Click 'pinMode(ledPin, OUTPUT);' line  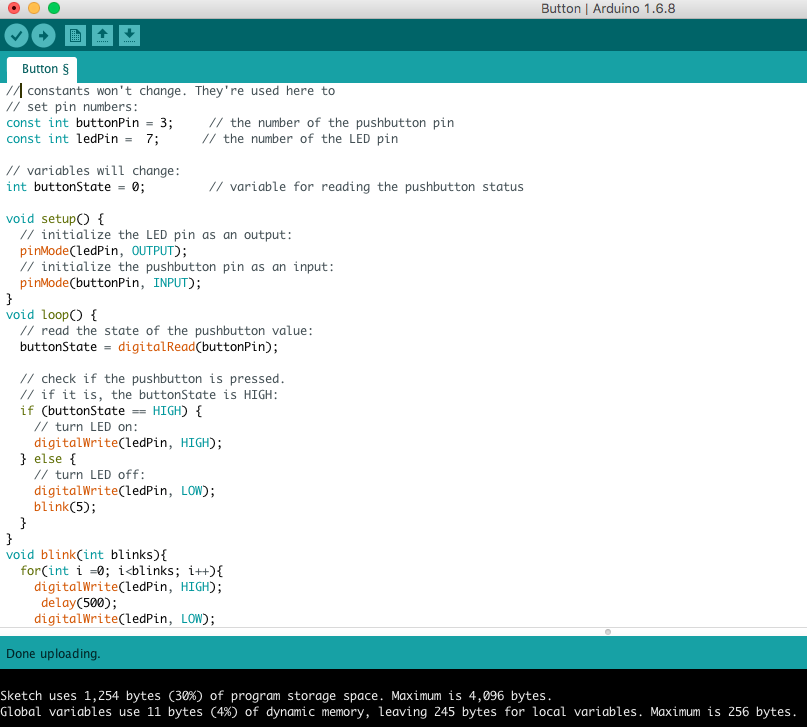point(103,251)
